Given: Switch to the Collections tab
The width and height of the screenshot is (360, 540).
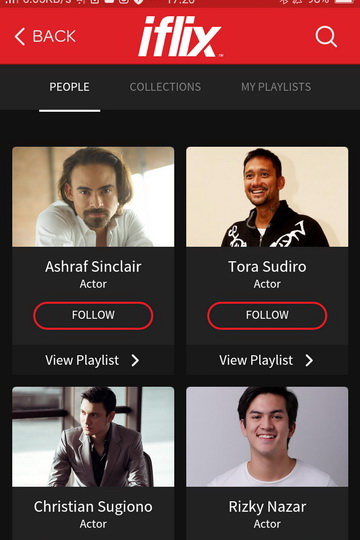Looking at the screenshot, I should tap(165, 87).
